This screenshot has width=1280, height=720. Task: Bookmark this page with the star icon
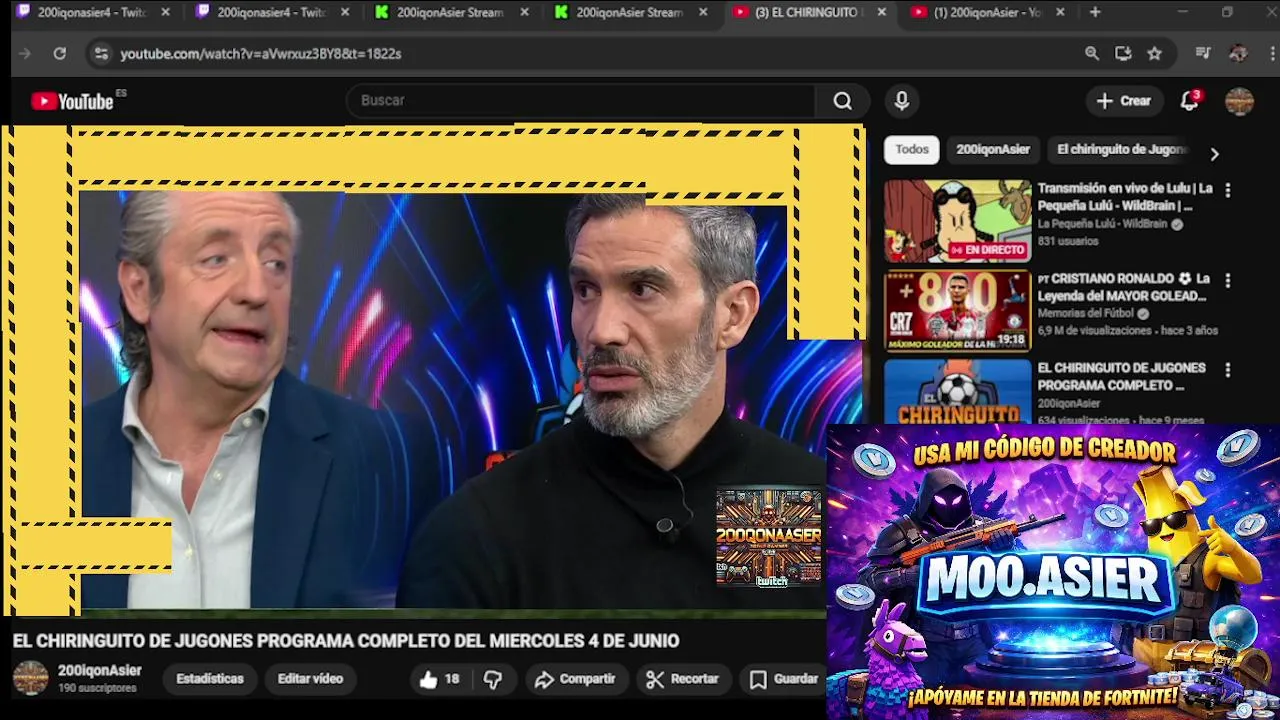click(x=1155, y=54)
